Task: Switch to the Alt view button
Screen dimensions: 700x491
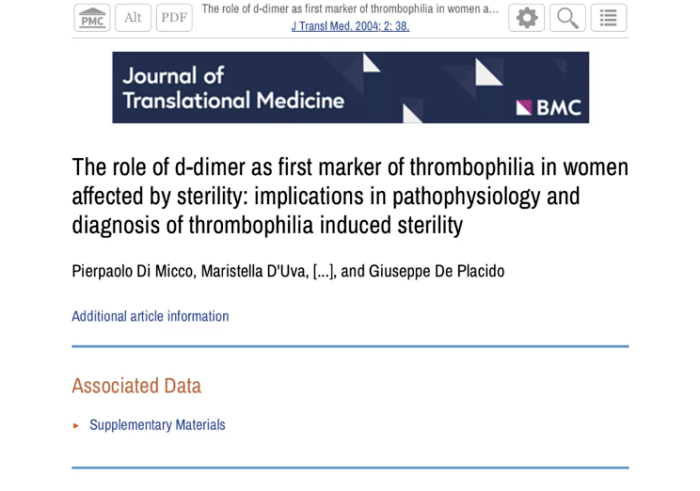Action: coord(133,18)
